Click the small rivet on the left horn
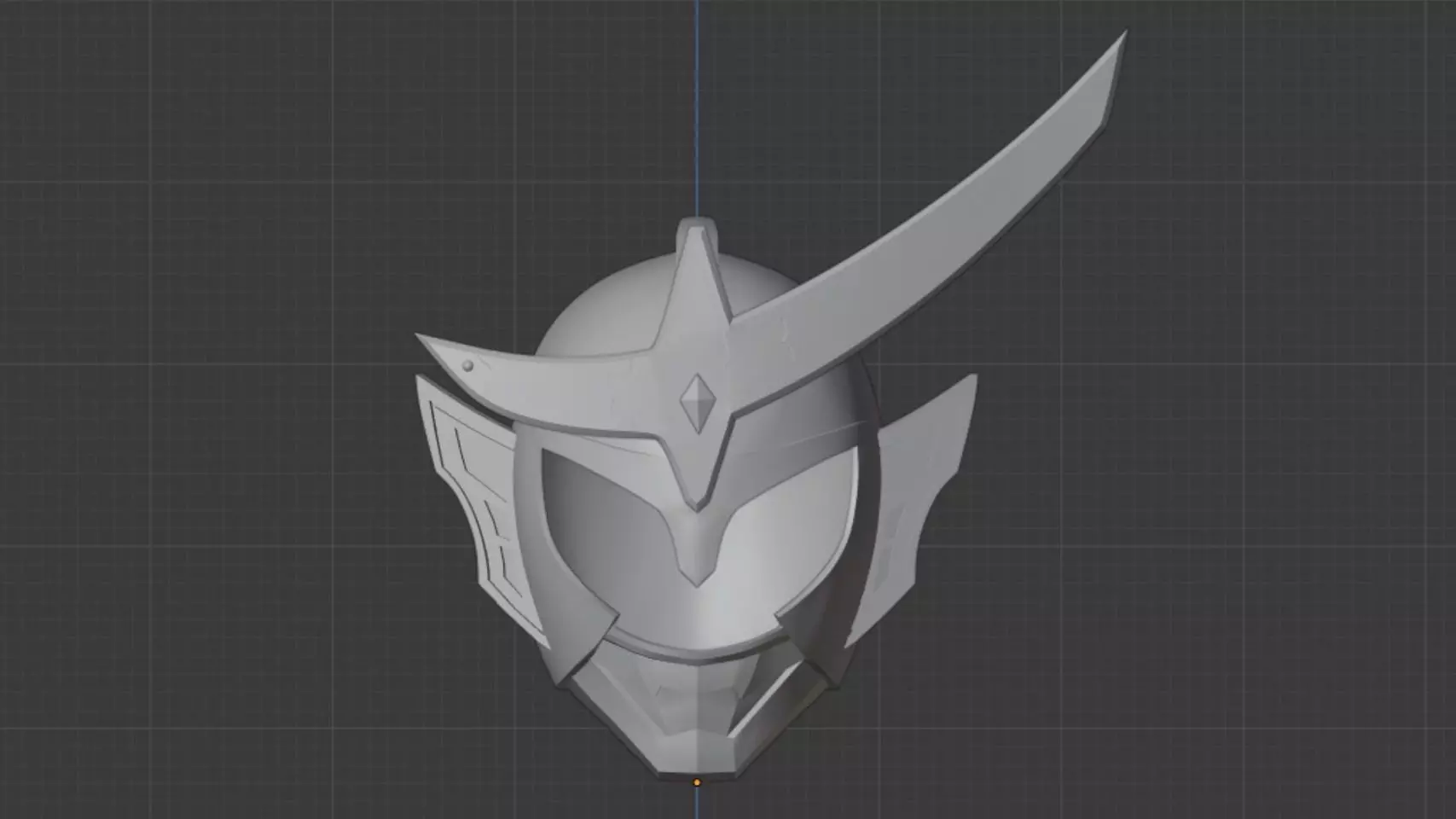 click(x=467, y=366)
